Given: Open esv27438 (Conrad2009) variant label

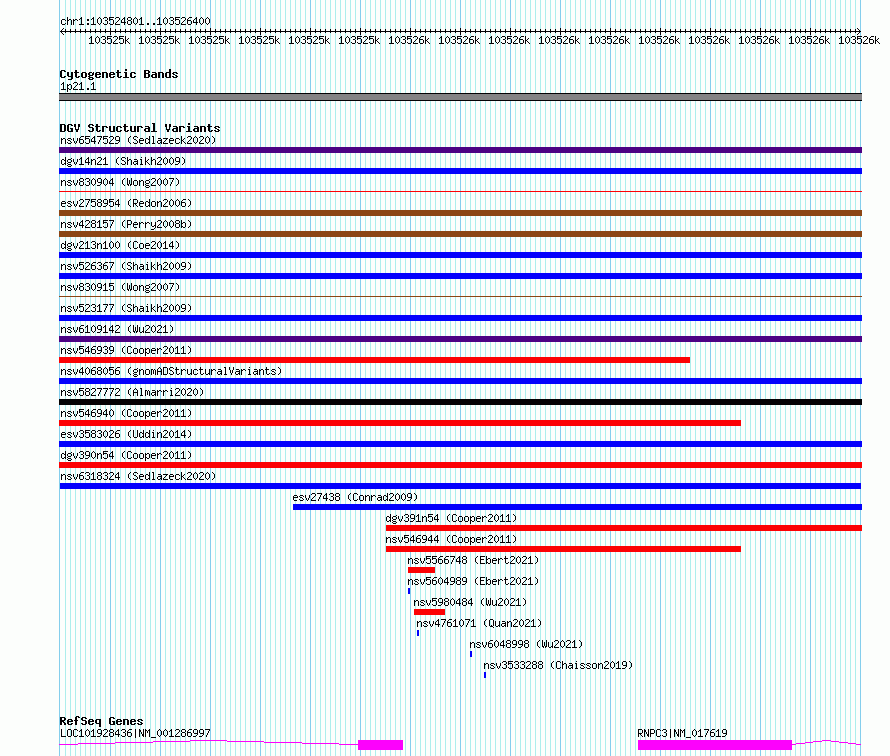Looking at the screenshot, I should coord(355,497).
